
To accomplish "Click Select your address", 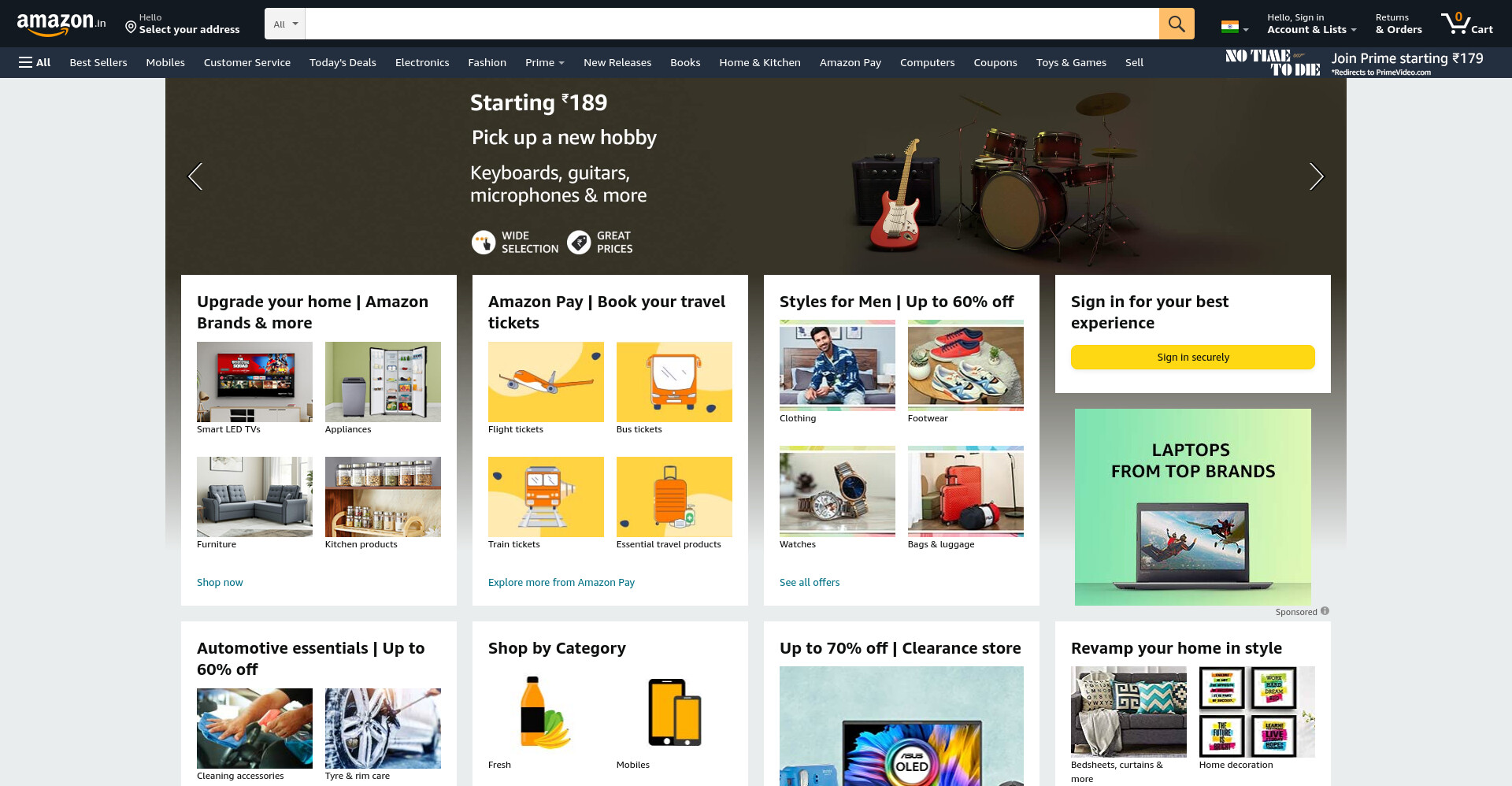I will click(x=189, y=29).
